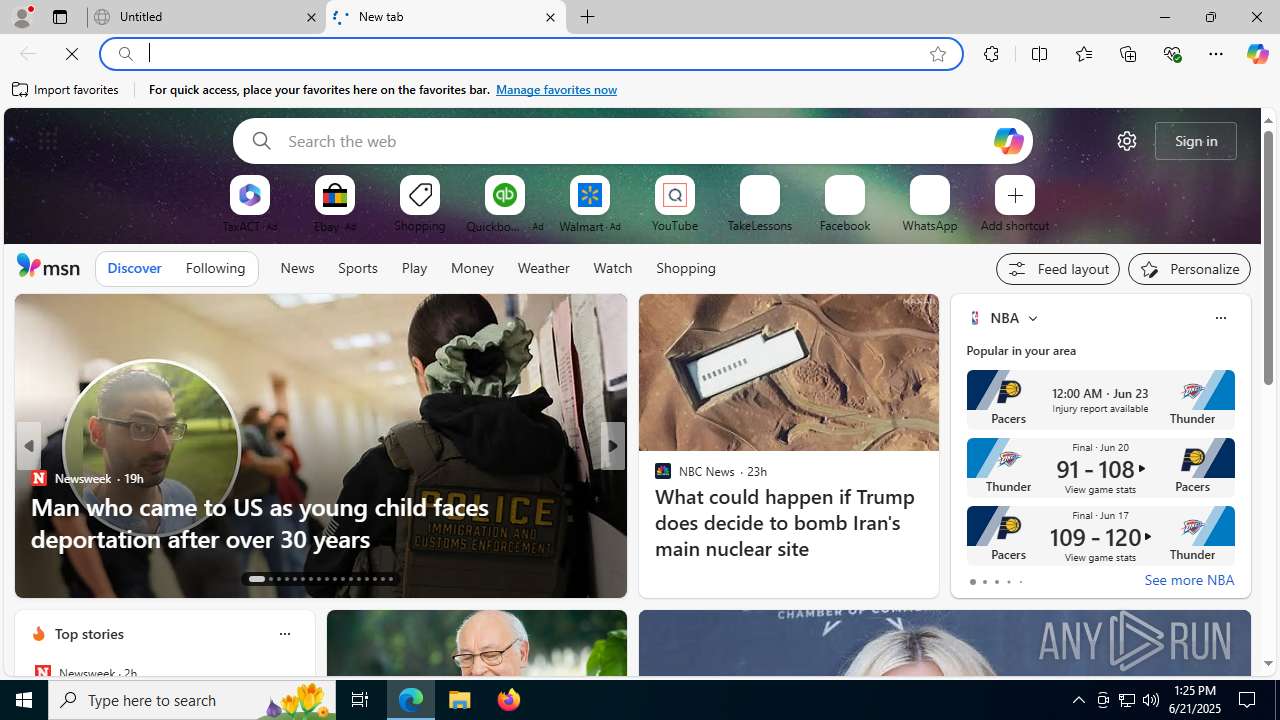Open the page settings gear icon
The image size is (1280, 720).
point(1127,141)
